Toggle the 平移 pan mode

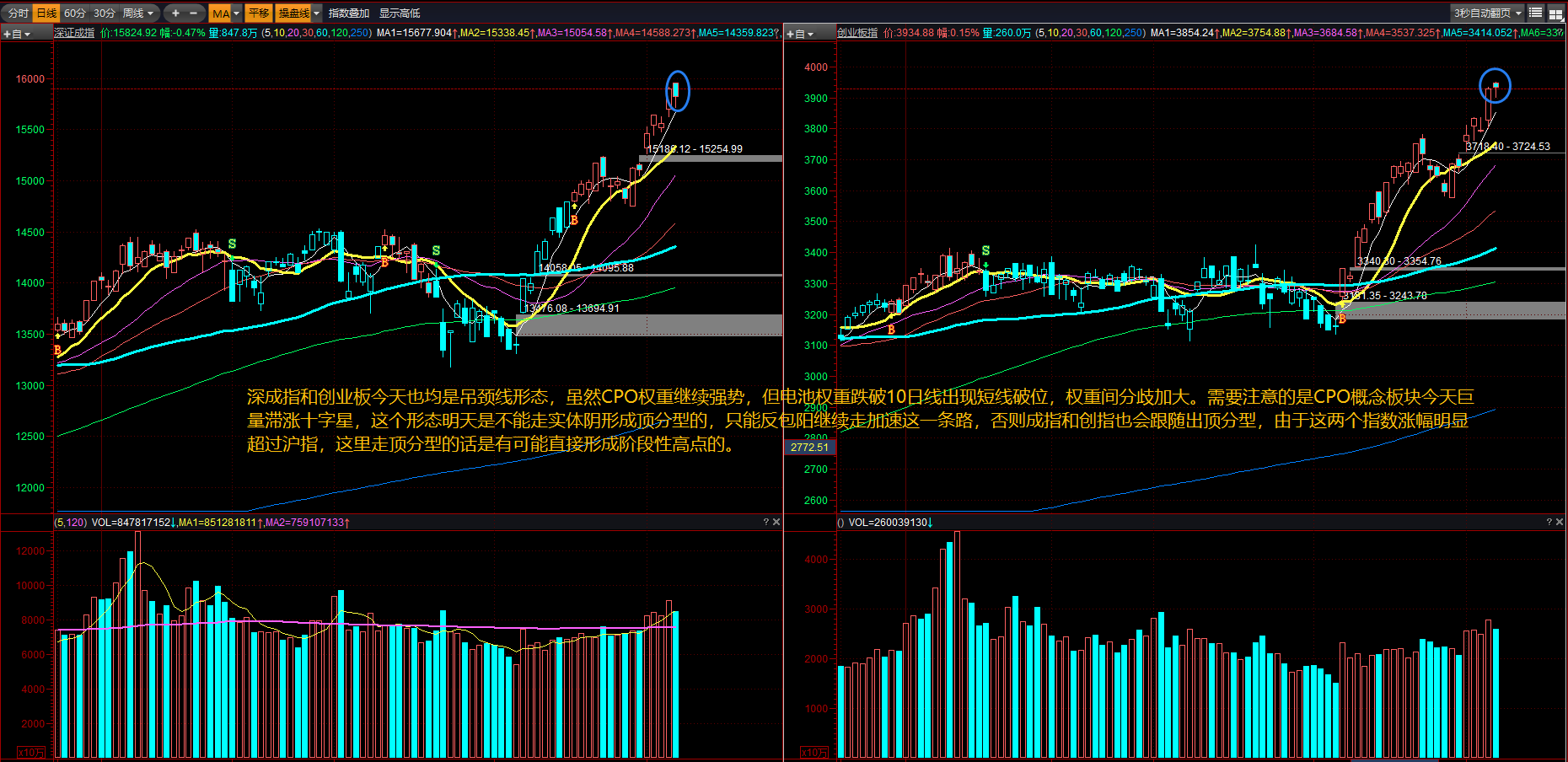pyautogui.click(x=259, y=13)
